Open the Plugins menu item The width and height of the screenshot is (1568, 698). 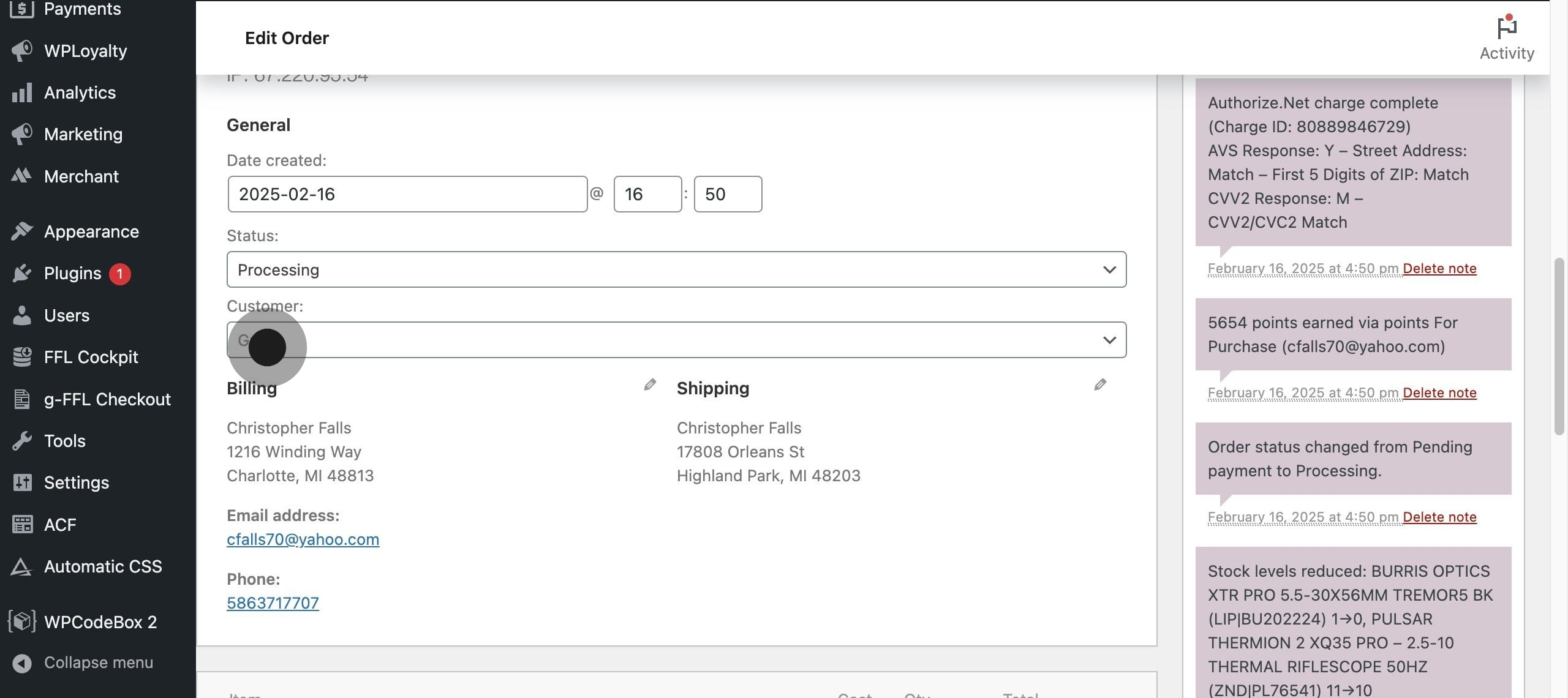(72, 273)
